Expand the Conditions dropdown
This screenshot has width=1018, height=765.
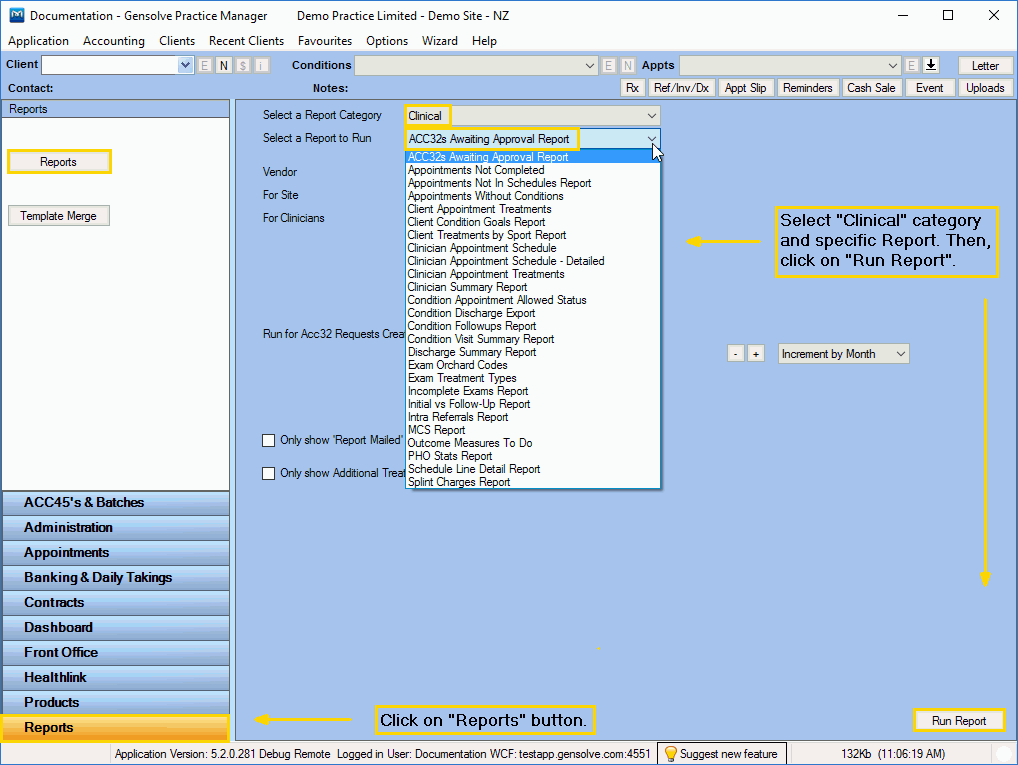pyautogui.click(x=590, y=66)
